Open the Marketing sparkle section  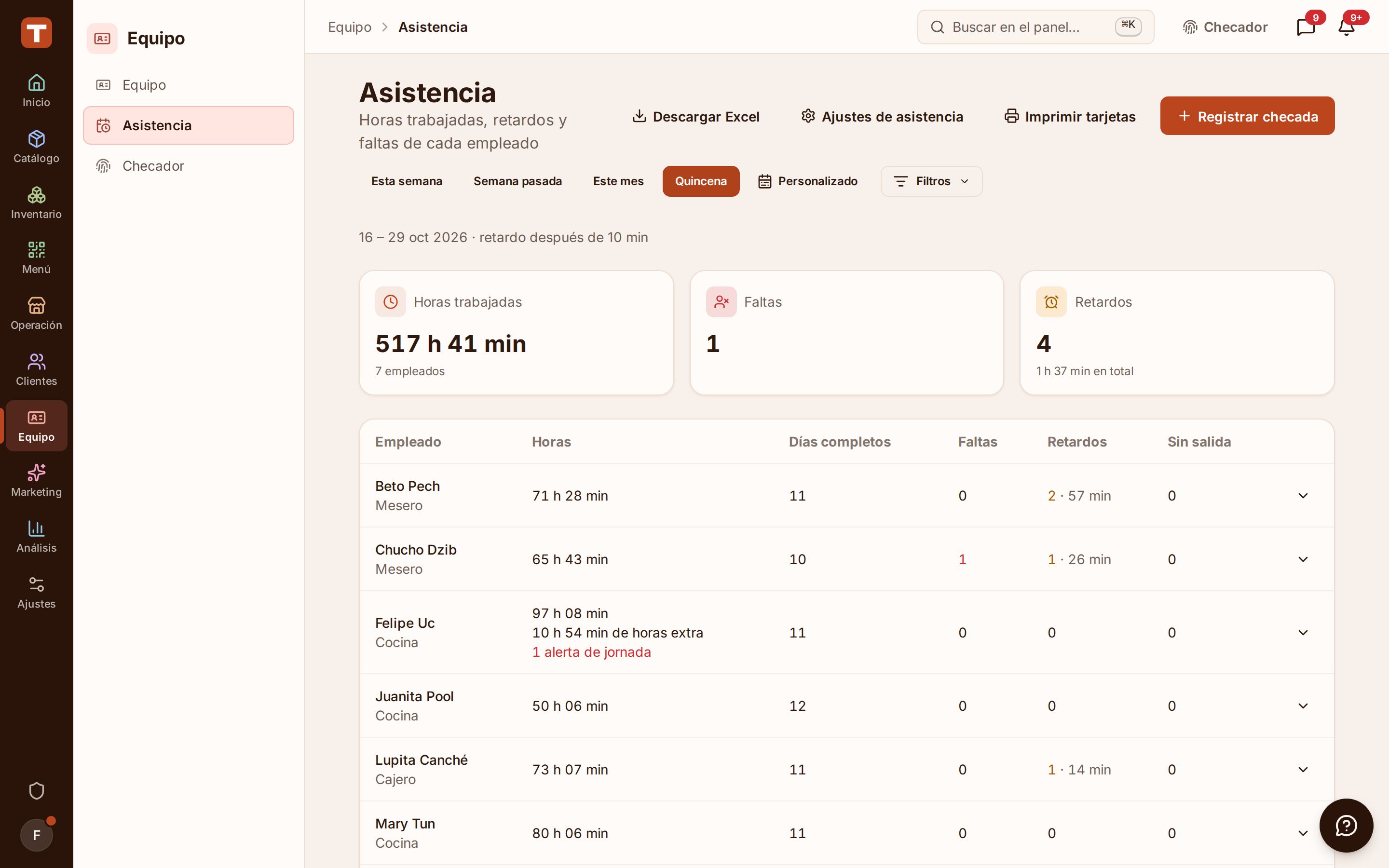click(x=36, y=480)
